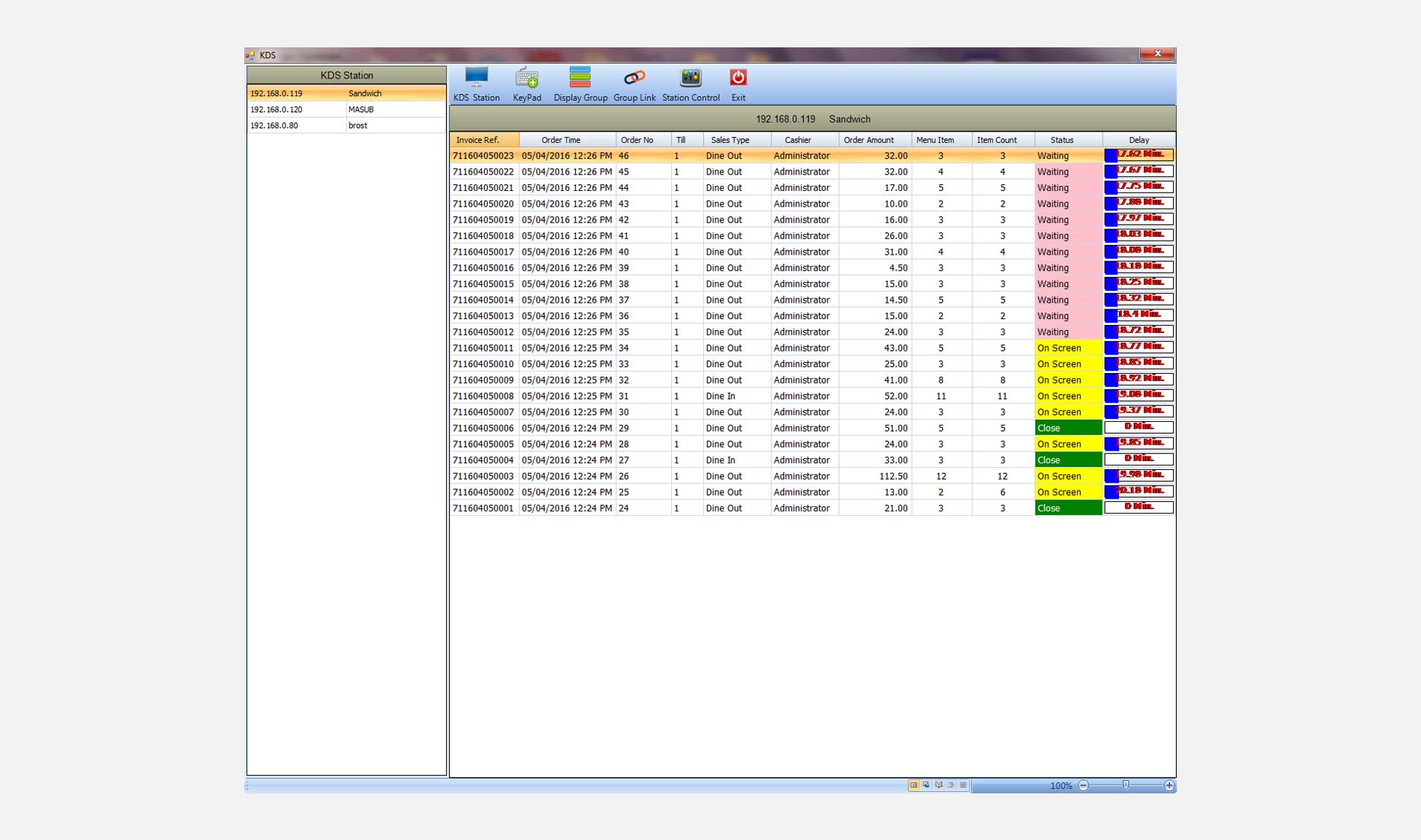Select invoice 711604050022 row
Image resolution: width=1421 pixels, height=840 pixels.
pos(812,172)
